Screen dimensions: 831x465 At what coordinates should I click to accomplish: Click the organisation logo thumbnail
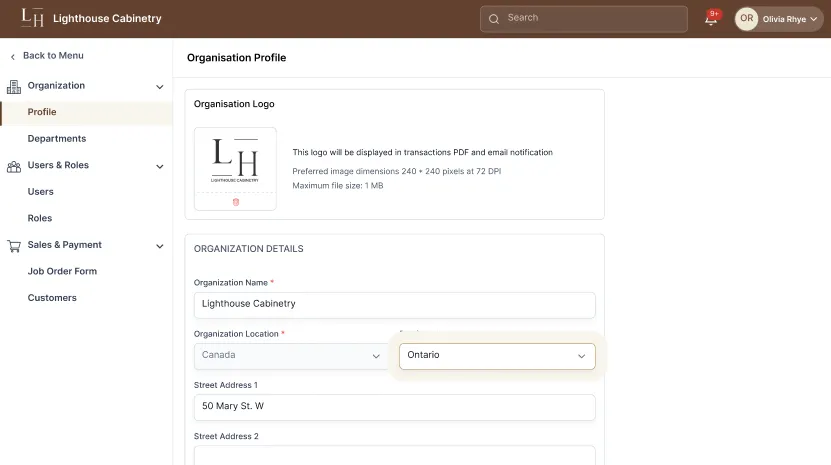point(235,160)
